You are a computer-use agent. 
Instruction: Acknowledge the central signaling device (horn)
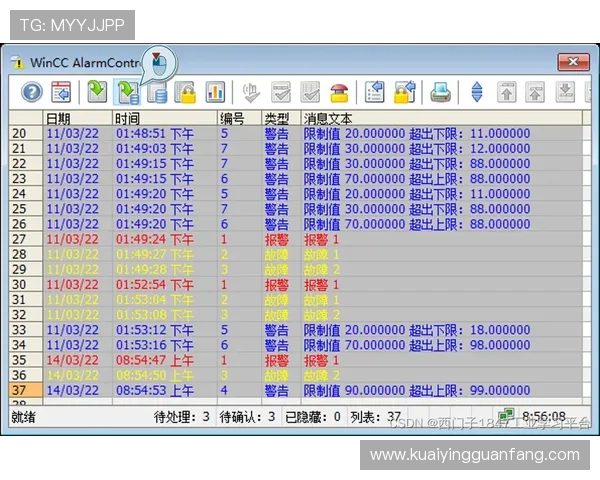coord(251,92)
